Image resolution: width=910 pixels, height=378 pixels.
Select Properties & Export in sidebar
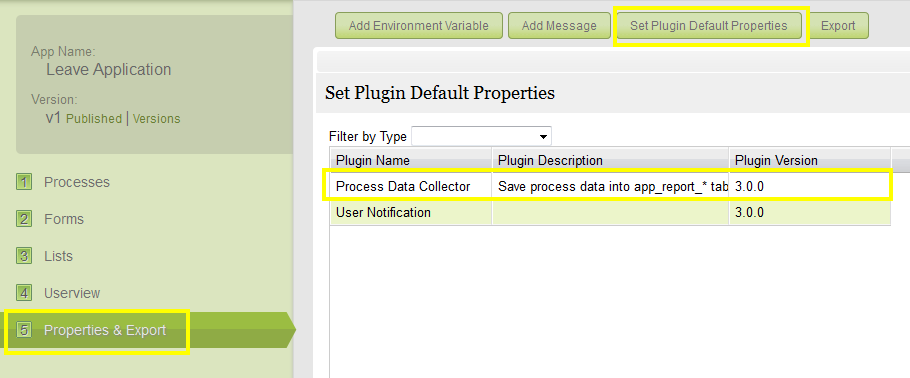105,330
